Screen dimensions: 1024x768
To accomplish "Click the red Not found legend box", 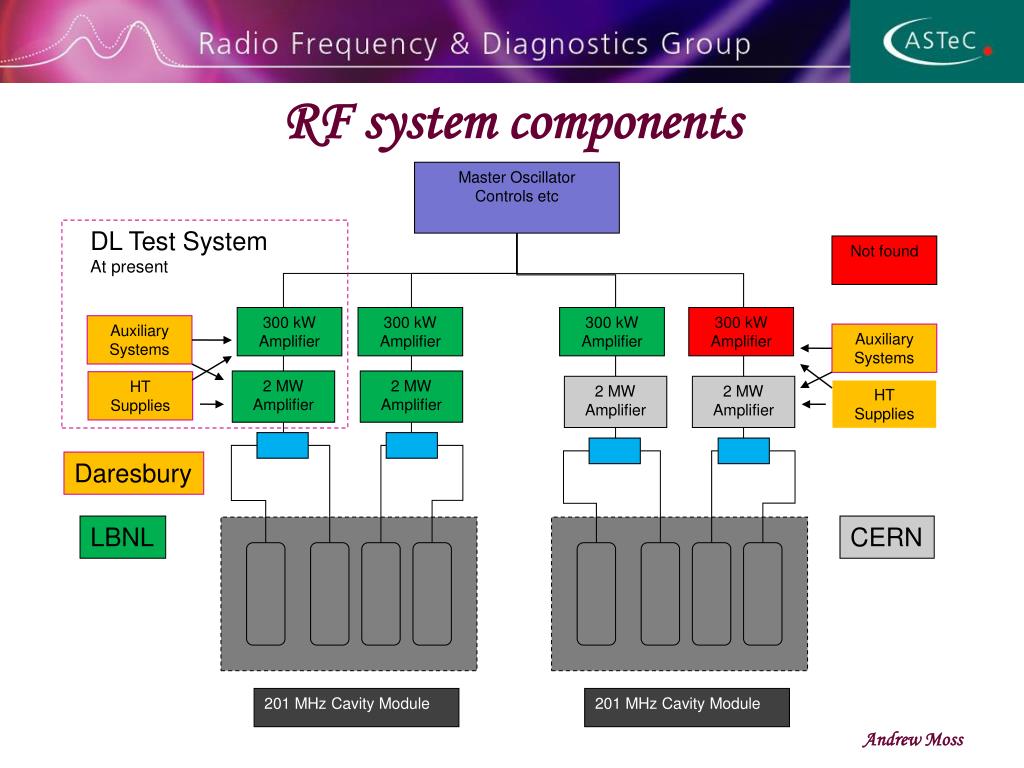I will 884,260.
